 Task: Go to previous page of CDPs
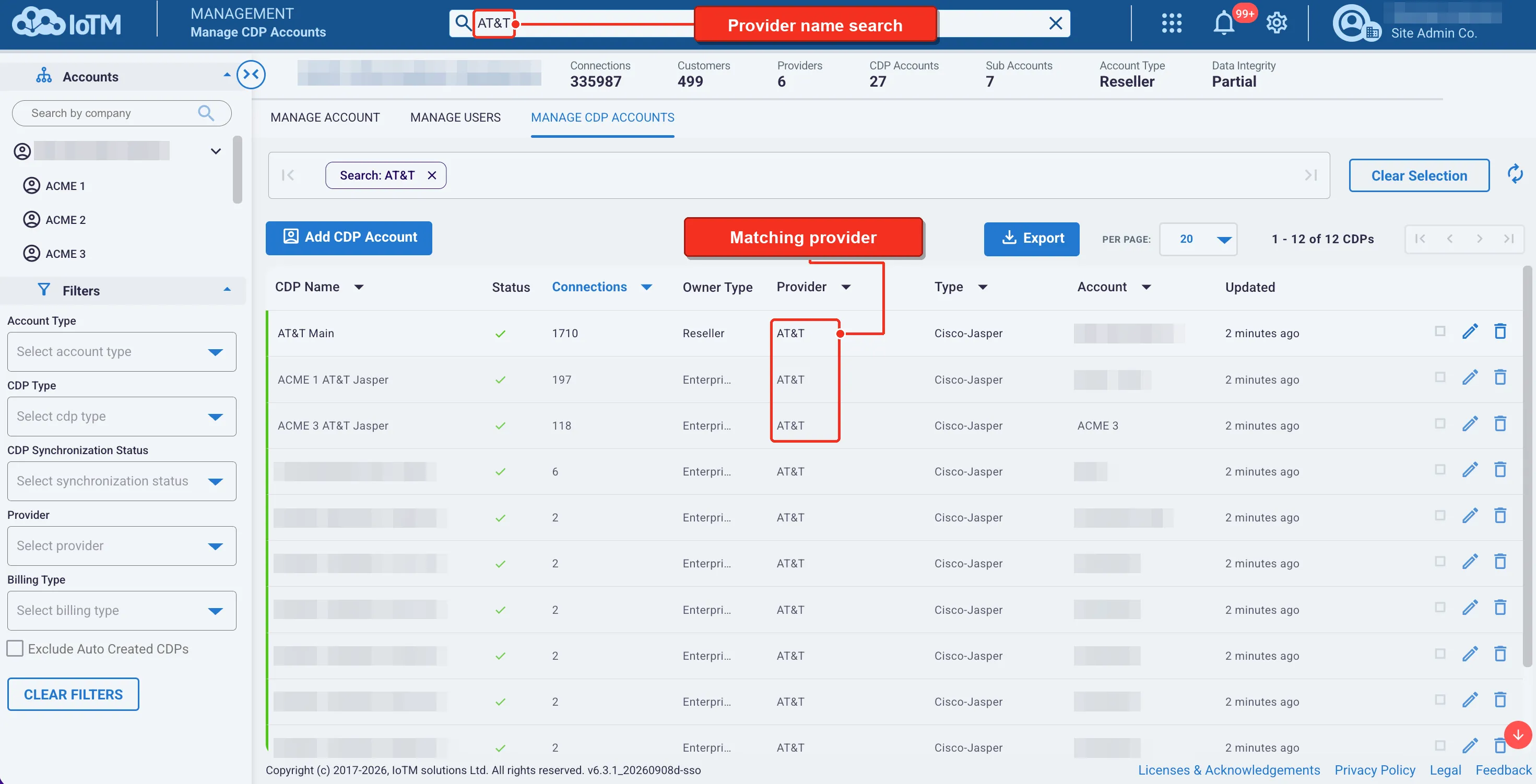(1449, 239)
